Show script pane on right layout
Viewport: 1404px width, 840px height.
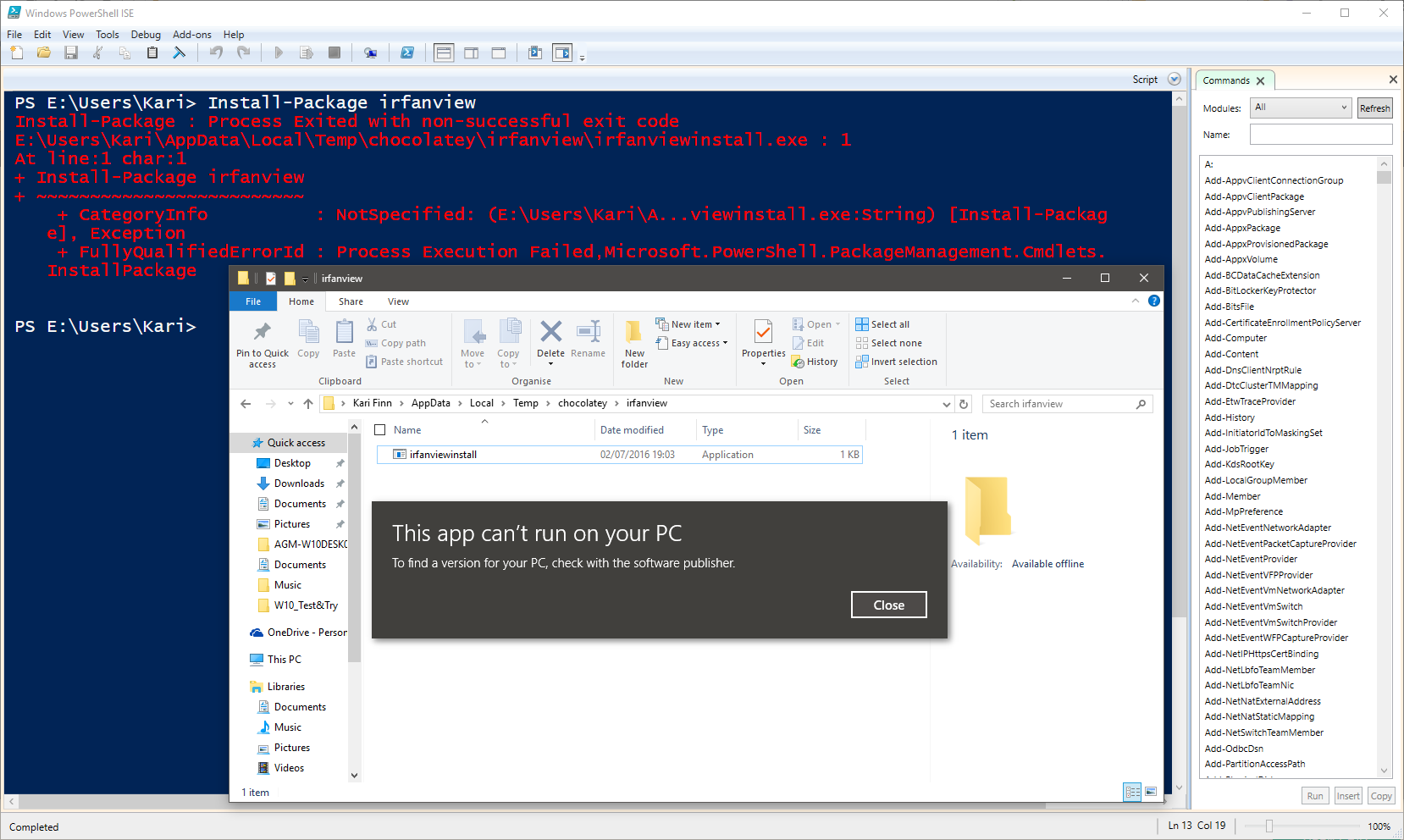(472, 52)
